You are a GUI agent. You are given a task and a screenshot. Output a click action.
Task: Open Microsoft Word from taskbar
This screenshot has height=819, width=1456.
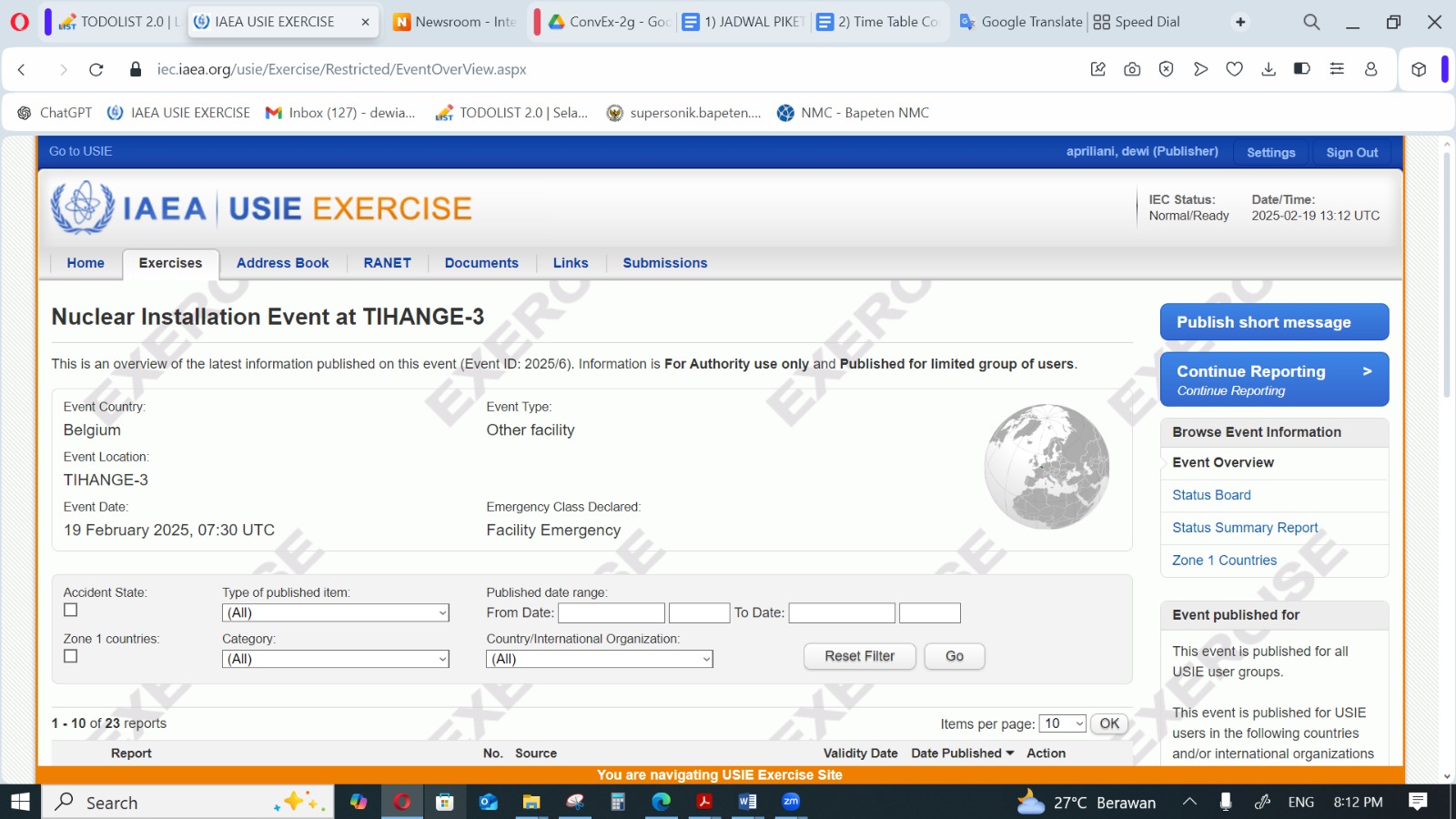[x=747, y=802]
